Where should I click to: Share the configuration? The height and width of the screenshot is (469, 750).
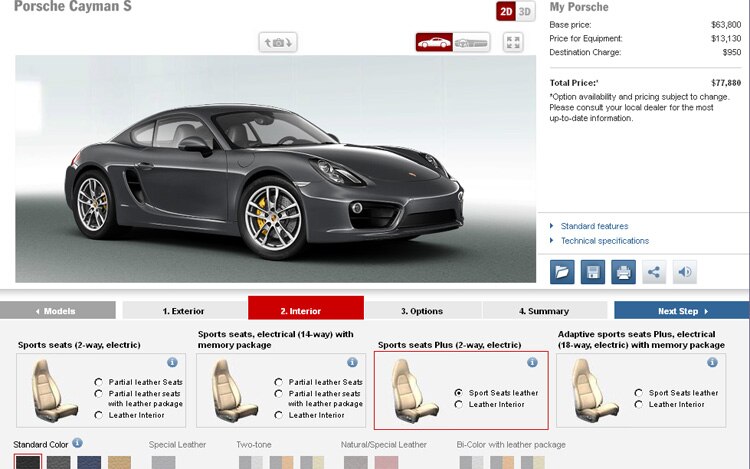[654, 272]
